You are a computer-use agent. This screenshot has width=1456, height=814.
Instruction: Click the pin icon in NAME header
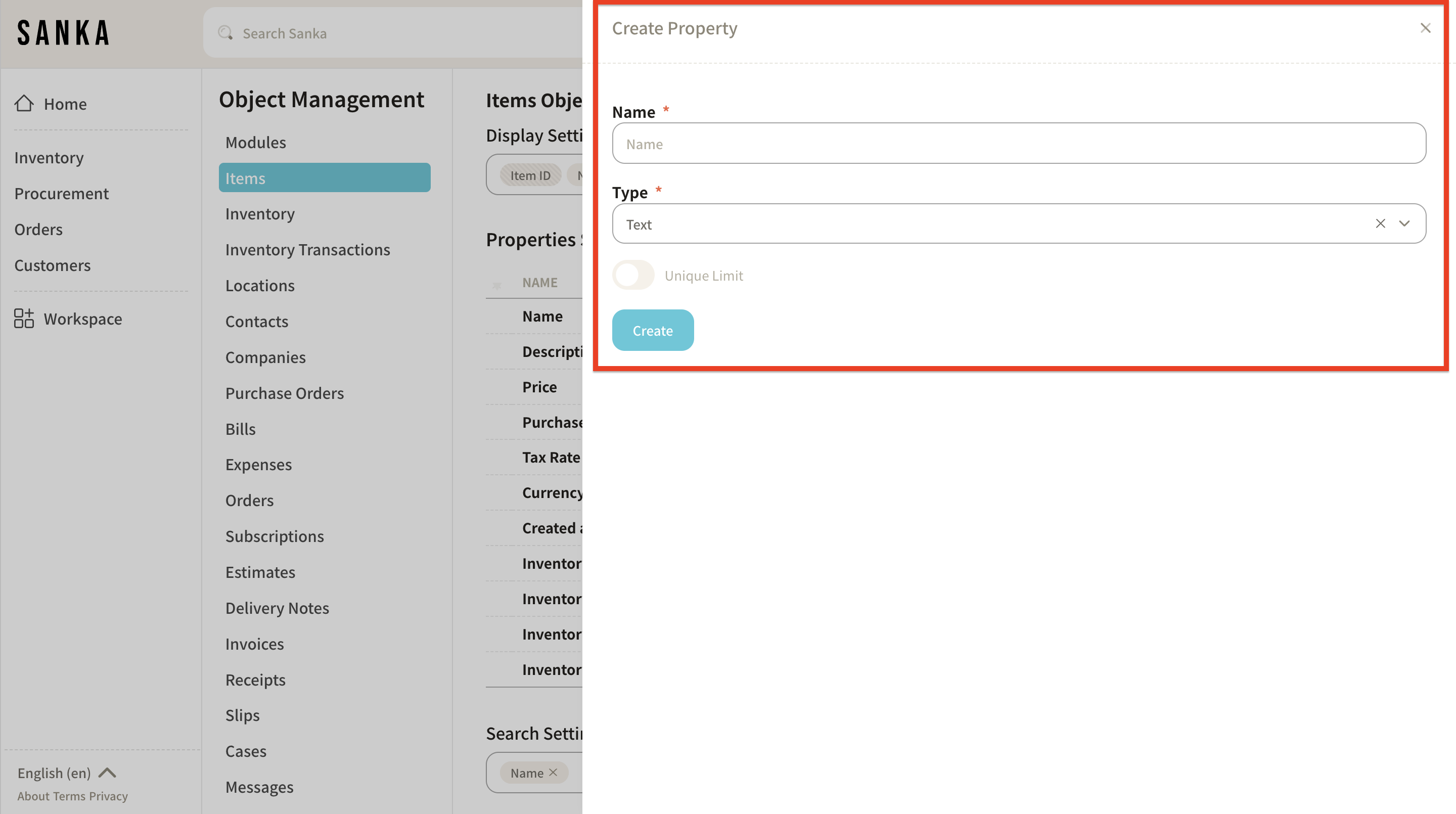[497, 286]
